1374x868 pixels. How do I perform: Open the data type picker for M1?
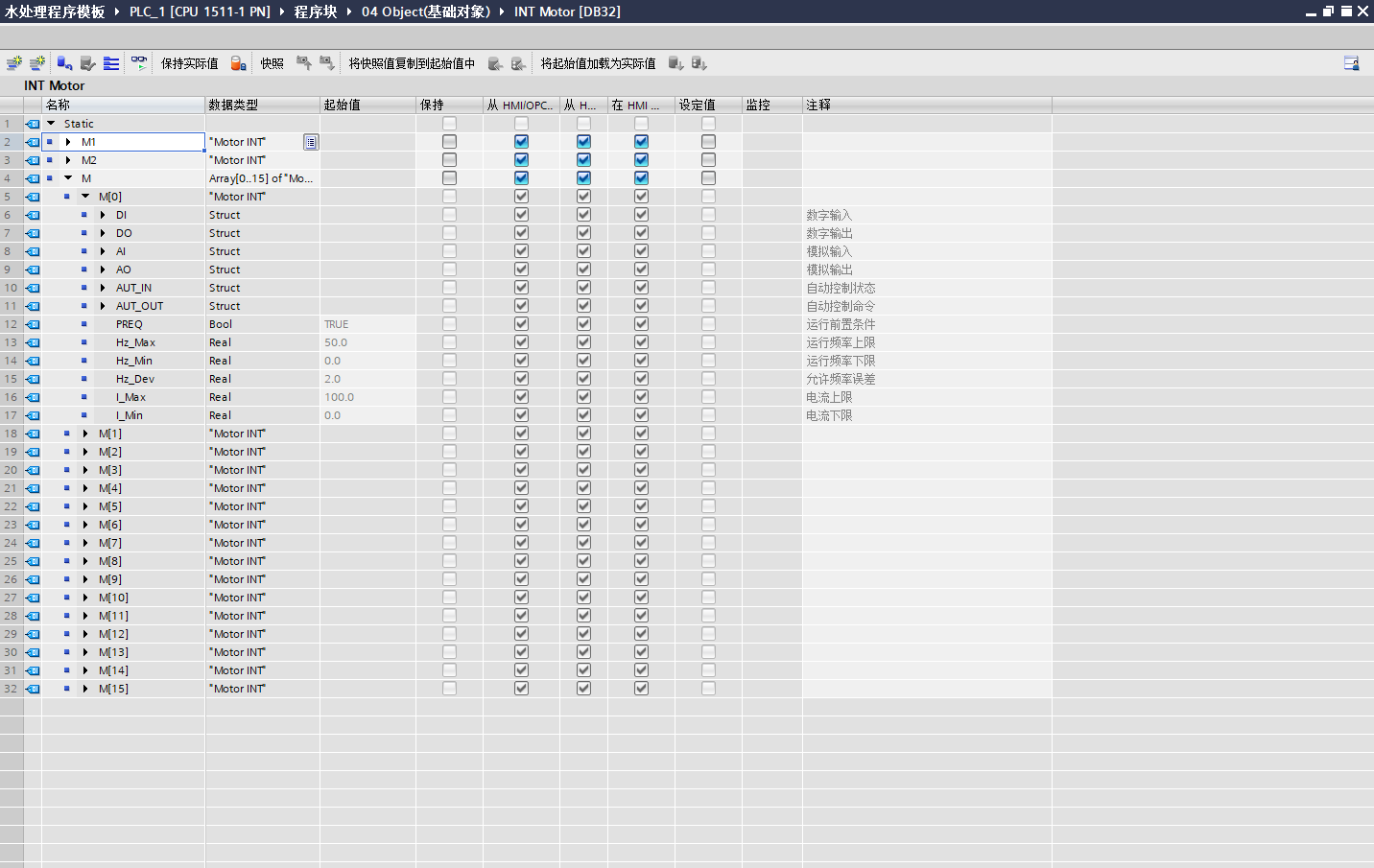[310, 141]
